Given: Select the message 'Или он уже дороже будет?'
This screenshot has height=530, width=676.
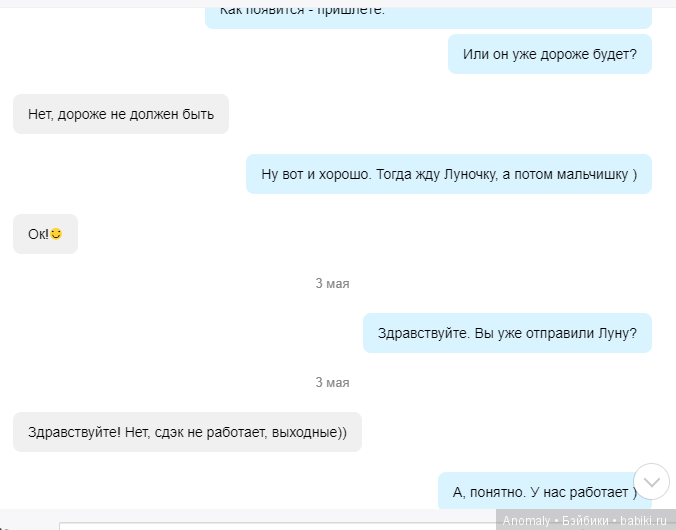Looking at the screenshot, I should pos(549,54).
